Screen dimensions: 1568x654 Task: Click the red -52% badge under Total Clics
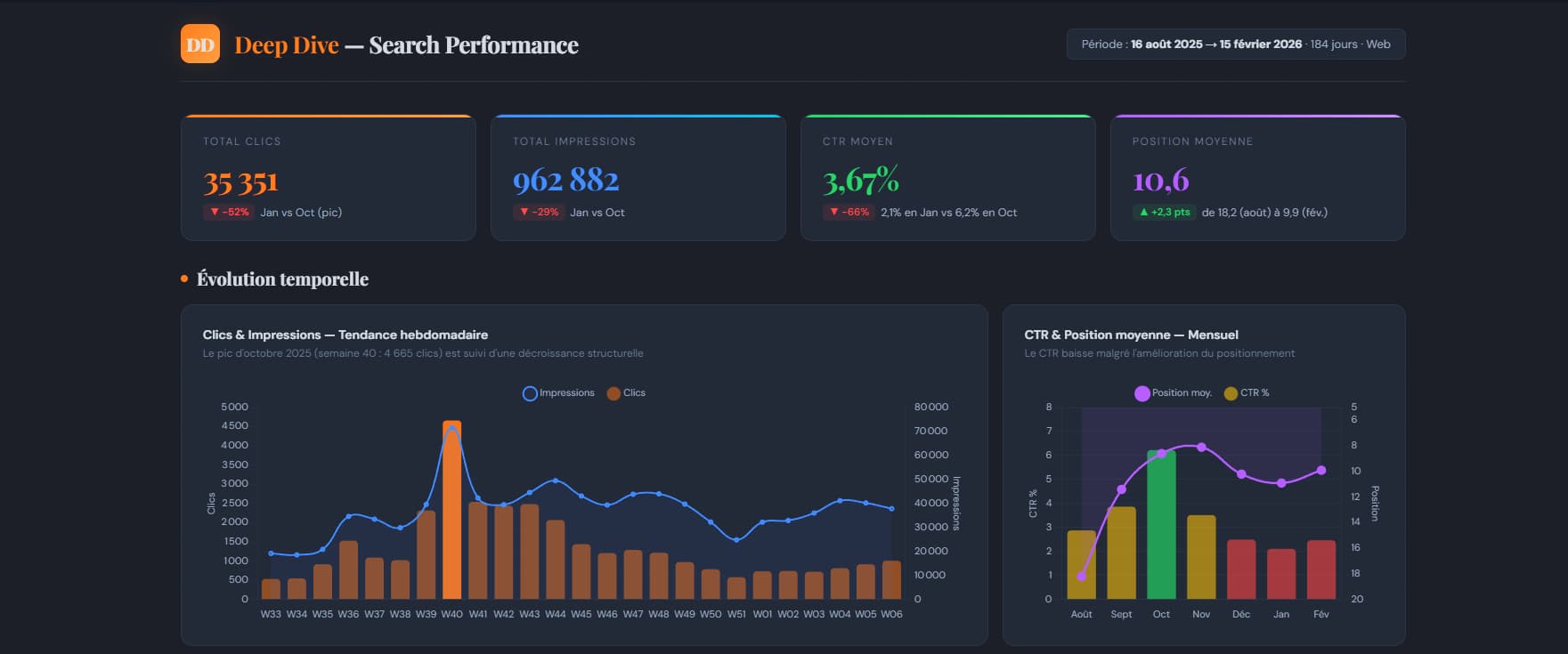(230, 213)
